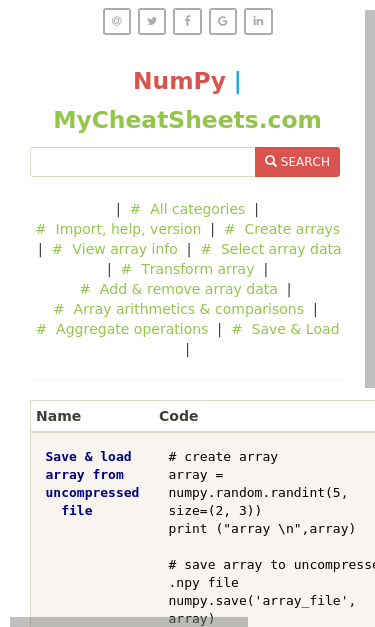Viewport: 375px width, 627px height.
Task: Select All categories filter
Action: (x=188, y=209)
